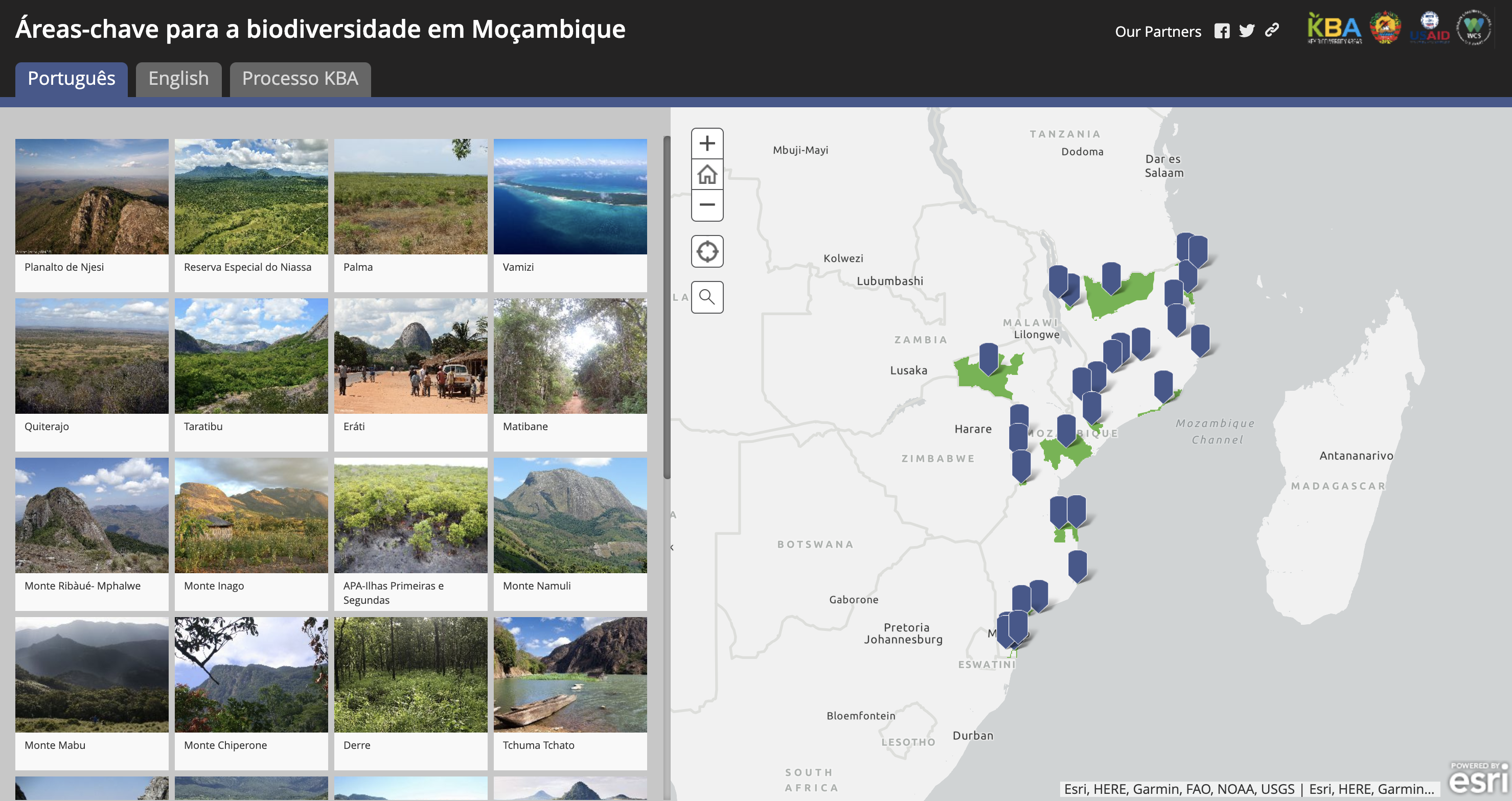
Task: Reset map to home extent
Action: point(707,174)
